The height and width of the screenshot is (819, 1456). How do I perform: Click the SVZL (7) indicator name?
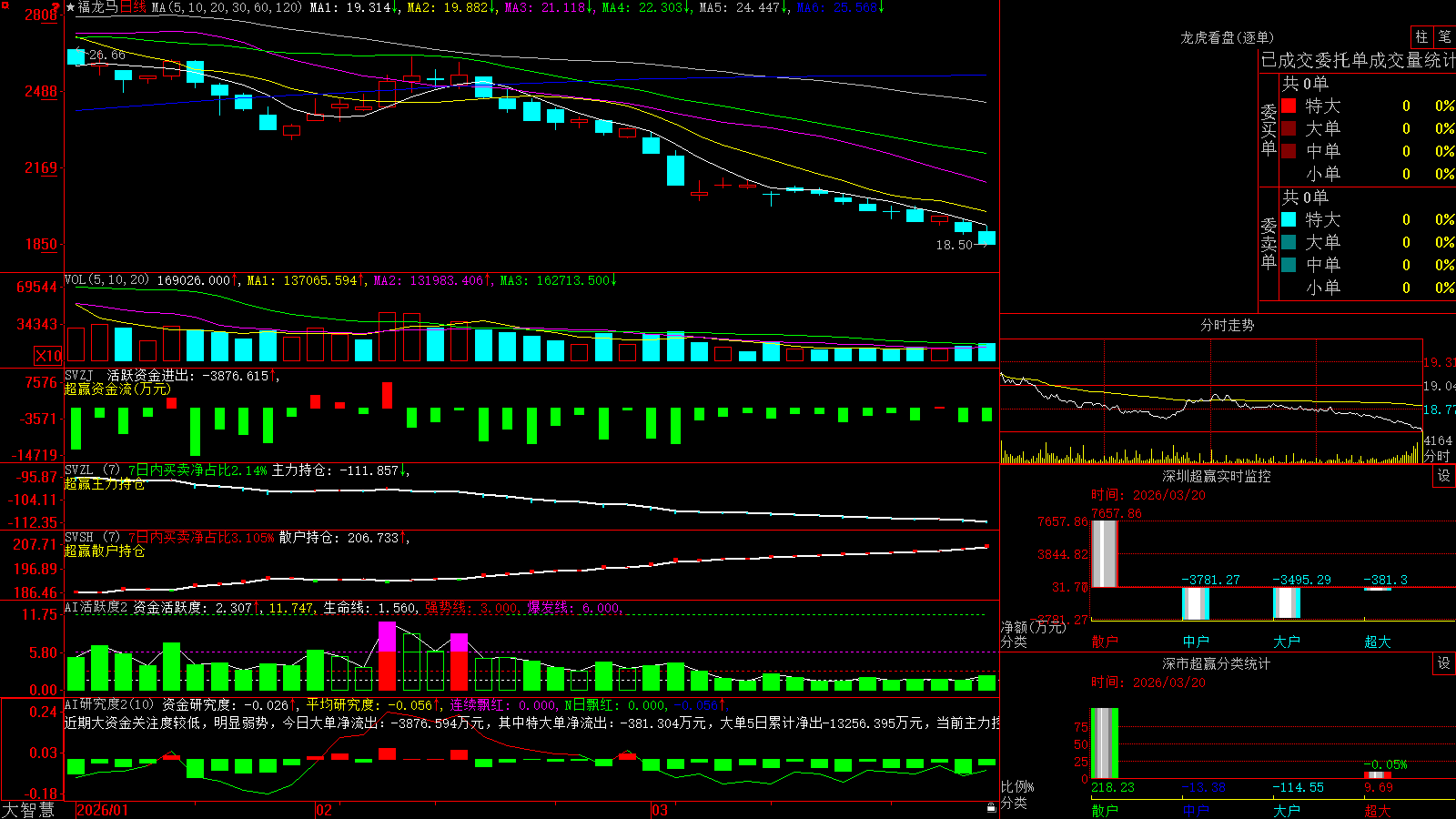pos(93,470)
